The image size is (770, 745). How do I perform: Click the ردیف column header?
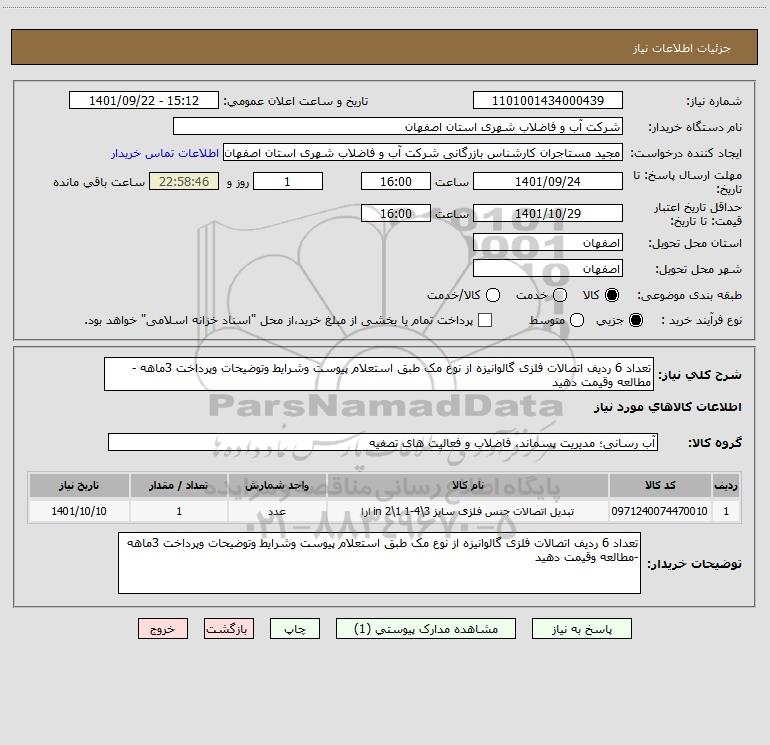(726, 486)
